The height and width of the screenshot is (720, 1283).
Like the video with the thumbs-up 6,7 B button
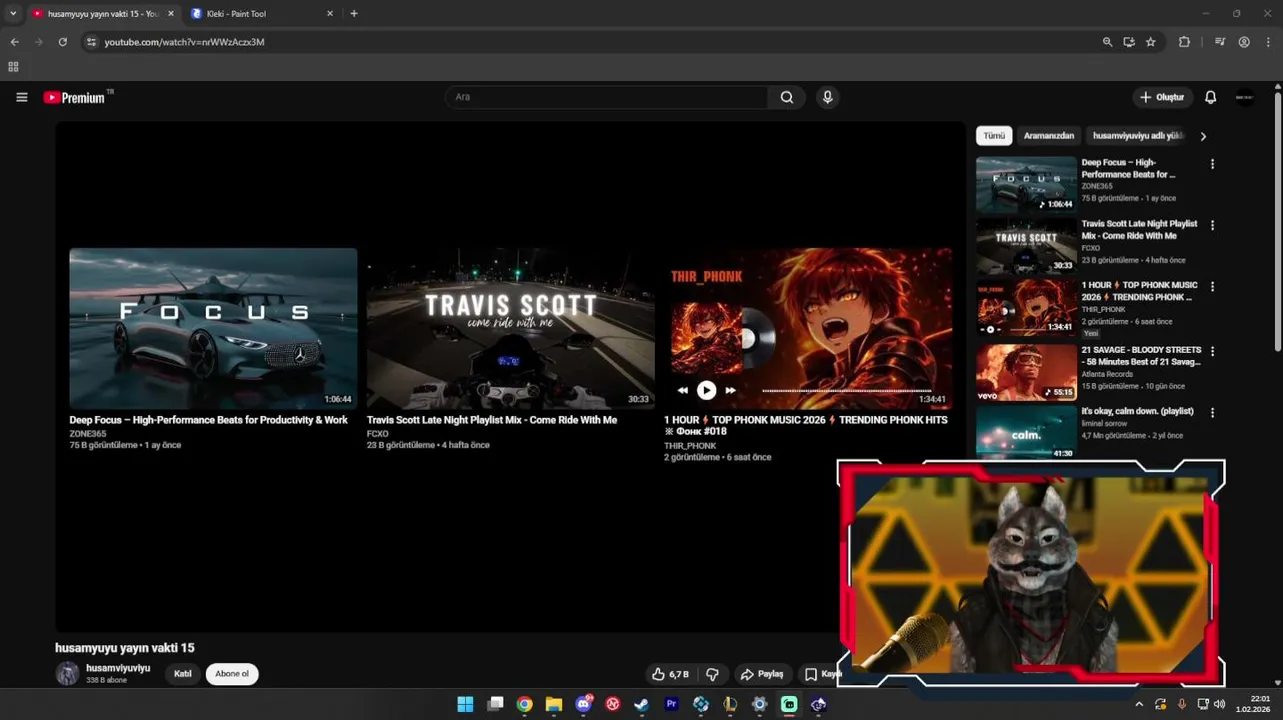670,674
